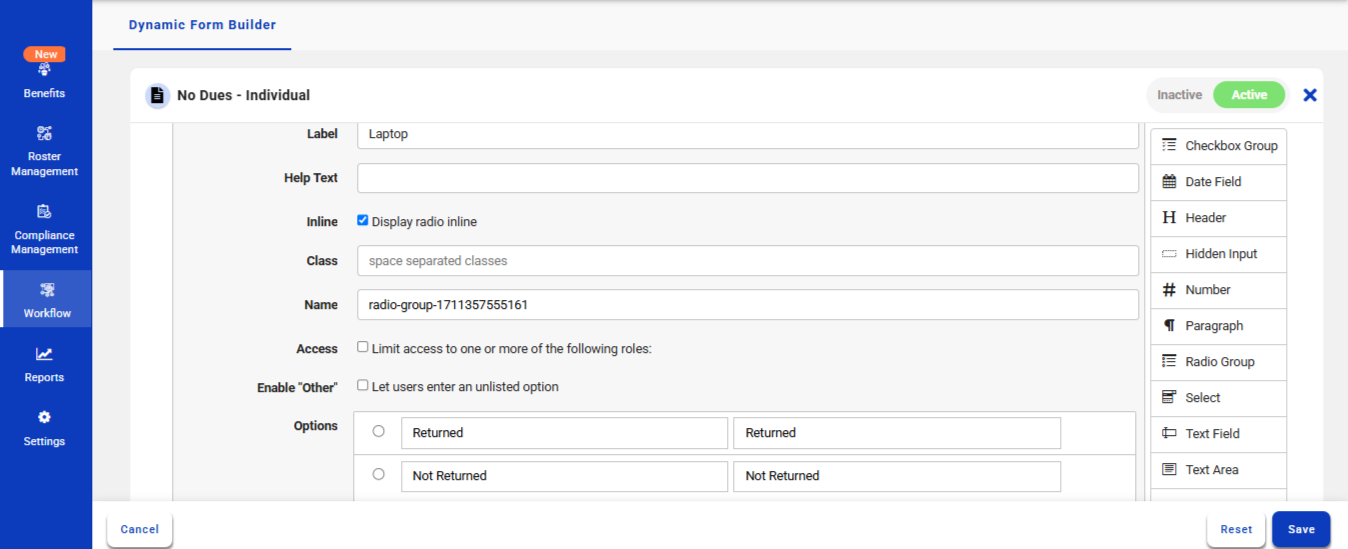Enable Let users enter unlisted option
The width and height of the screenshot is (1348, 549).
click(363, 385)
